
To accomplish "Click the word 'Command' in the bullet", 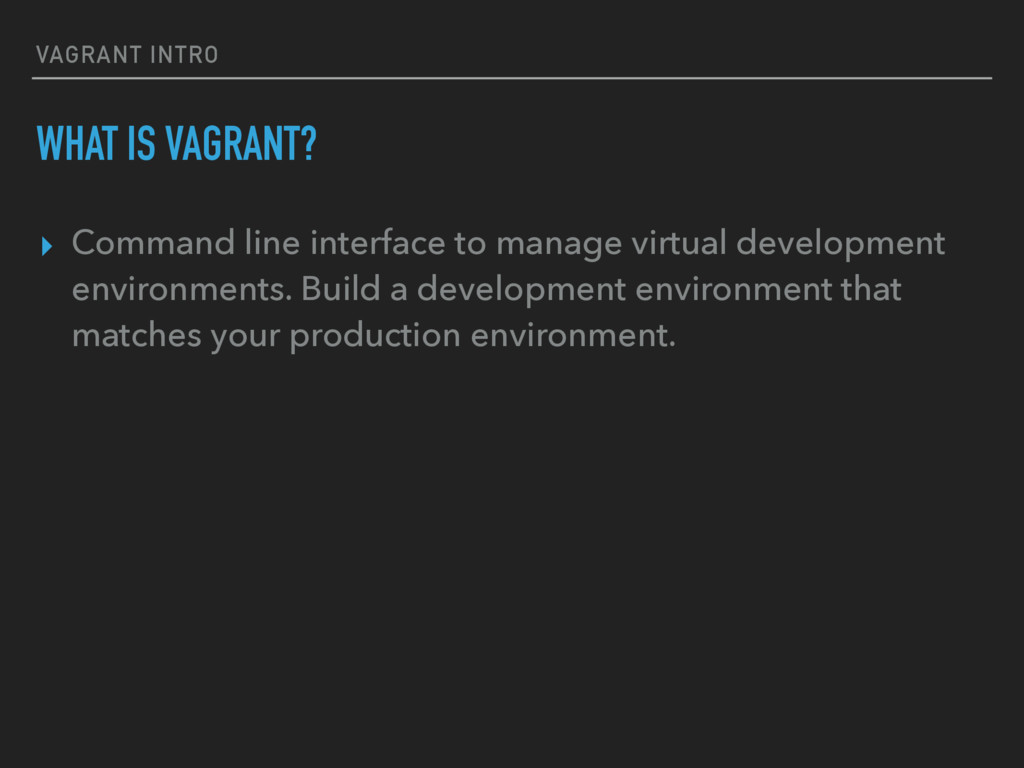I will point(153,243).
